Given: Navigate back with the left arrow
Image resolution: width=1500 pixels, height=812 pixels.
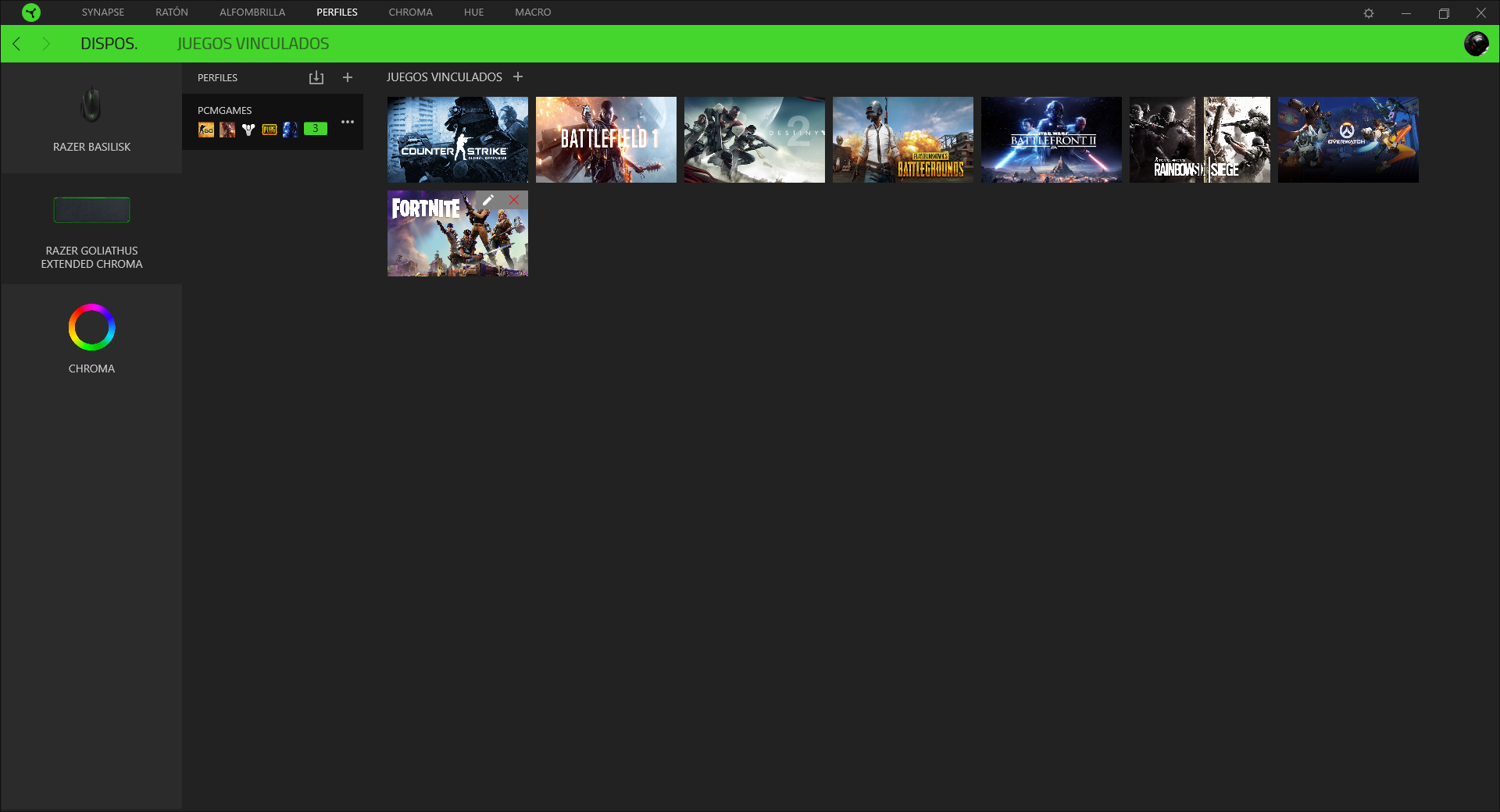Looking at the screenshot, I should 17,44.
